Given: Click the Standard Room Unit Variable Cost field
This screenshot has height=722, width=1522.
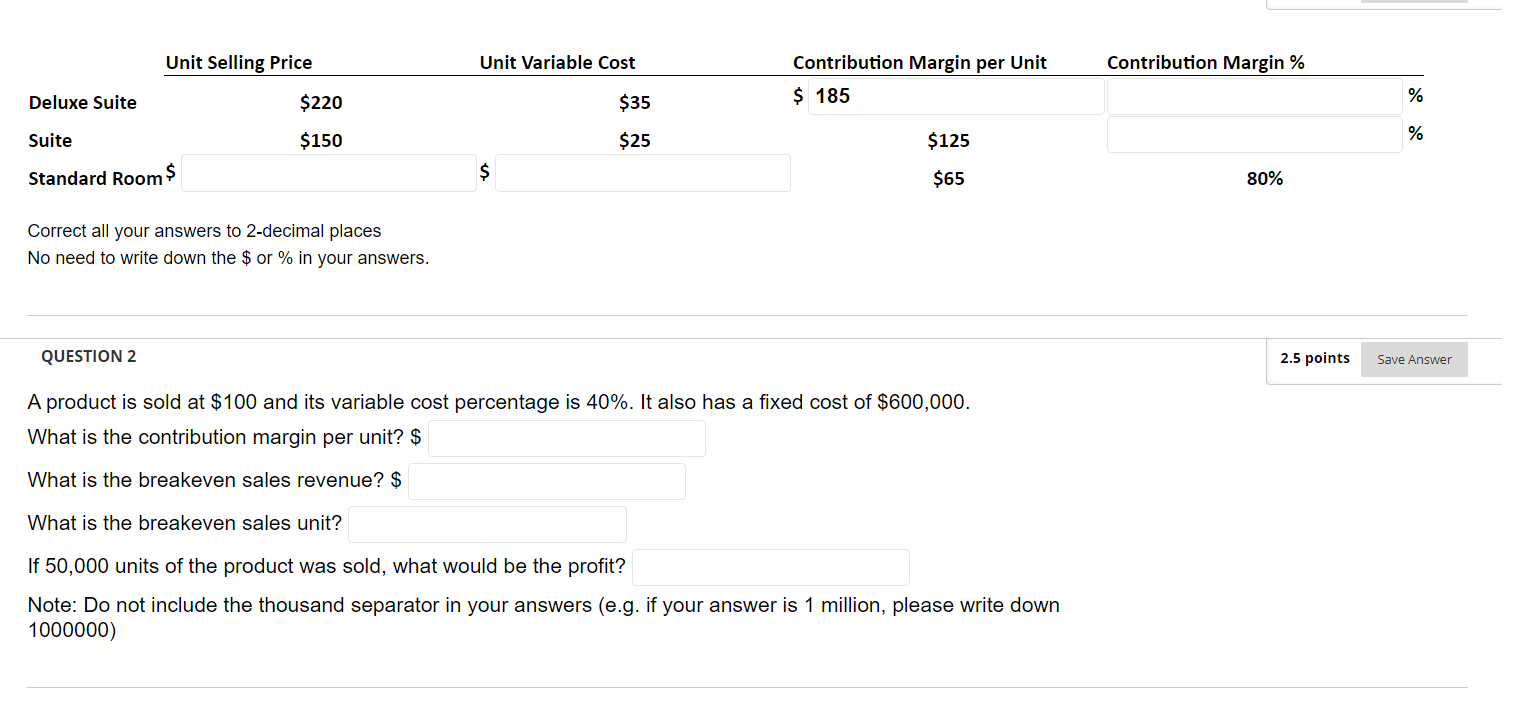Looking at the screenshot, I should point(642,172).
